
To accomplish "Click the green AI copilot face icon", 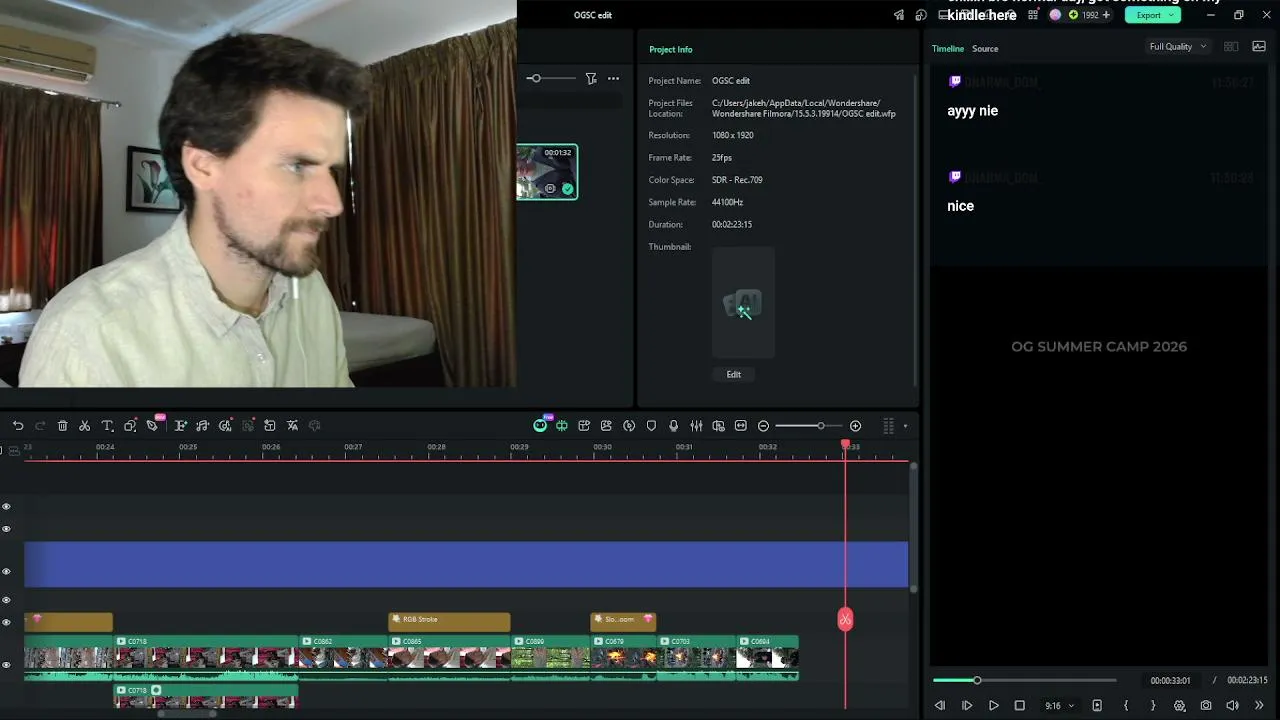I will 540,426.
